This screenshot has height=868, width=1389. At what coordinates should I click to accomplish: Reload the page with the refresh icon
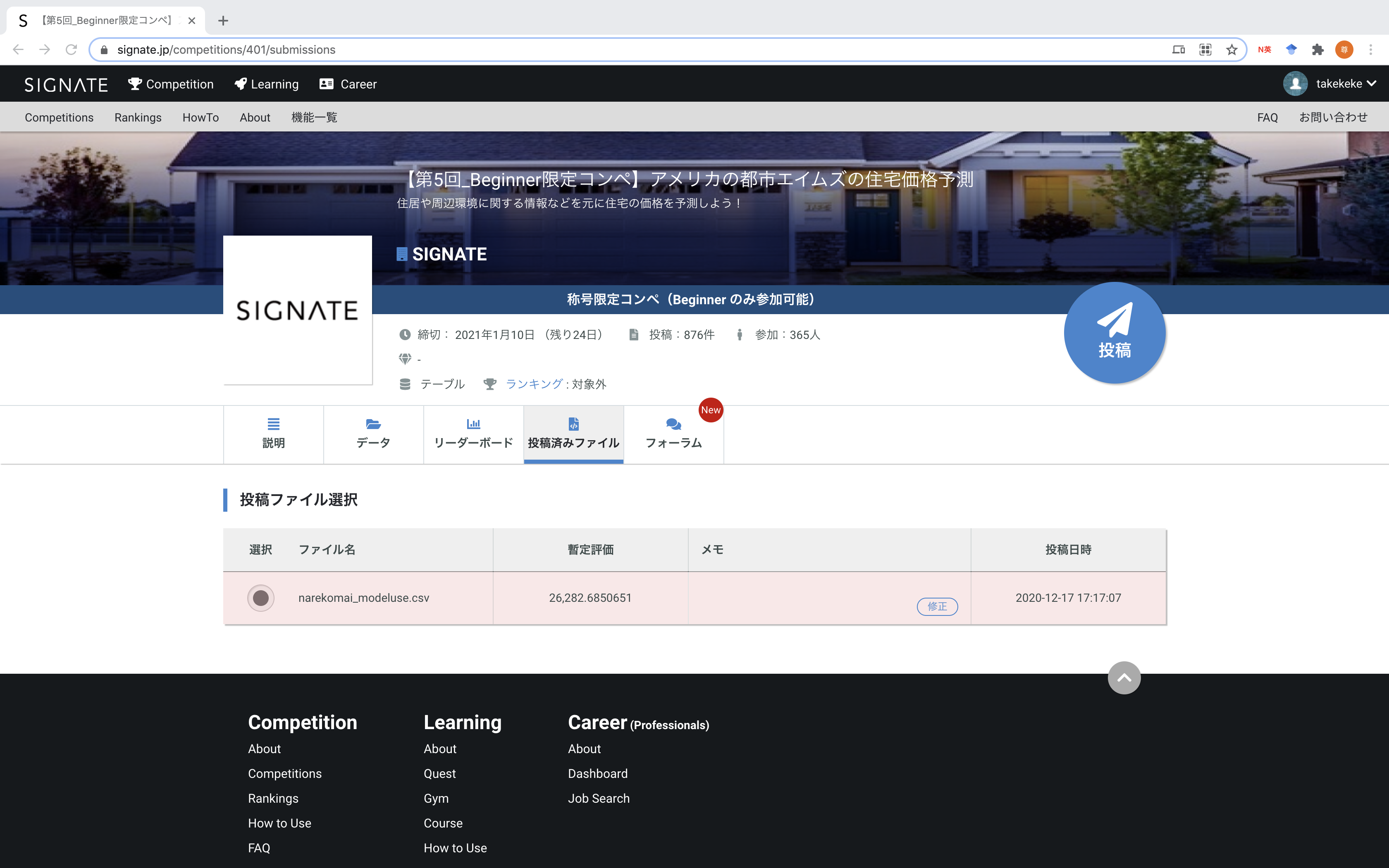pyautogui.click(x=71, y=50)
